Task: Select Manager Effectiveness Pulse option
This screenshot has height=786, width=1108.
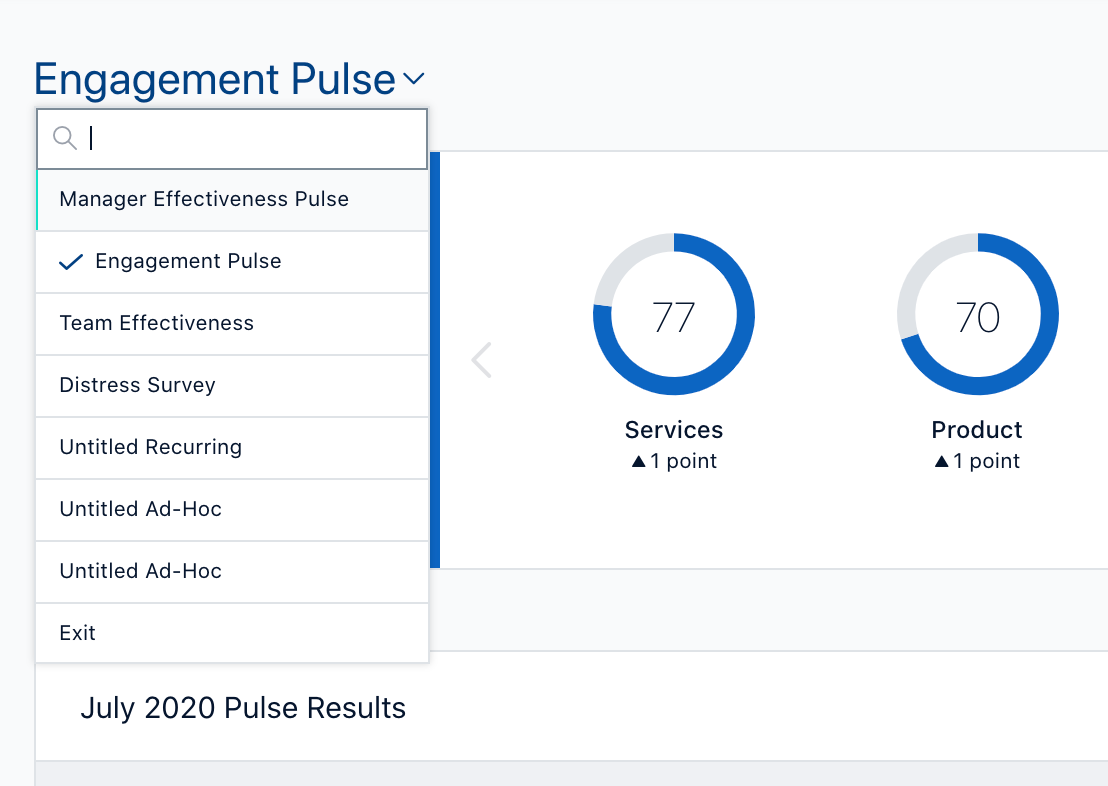Action: tap(232, 199)
